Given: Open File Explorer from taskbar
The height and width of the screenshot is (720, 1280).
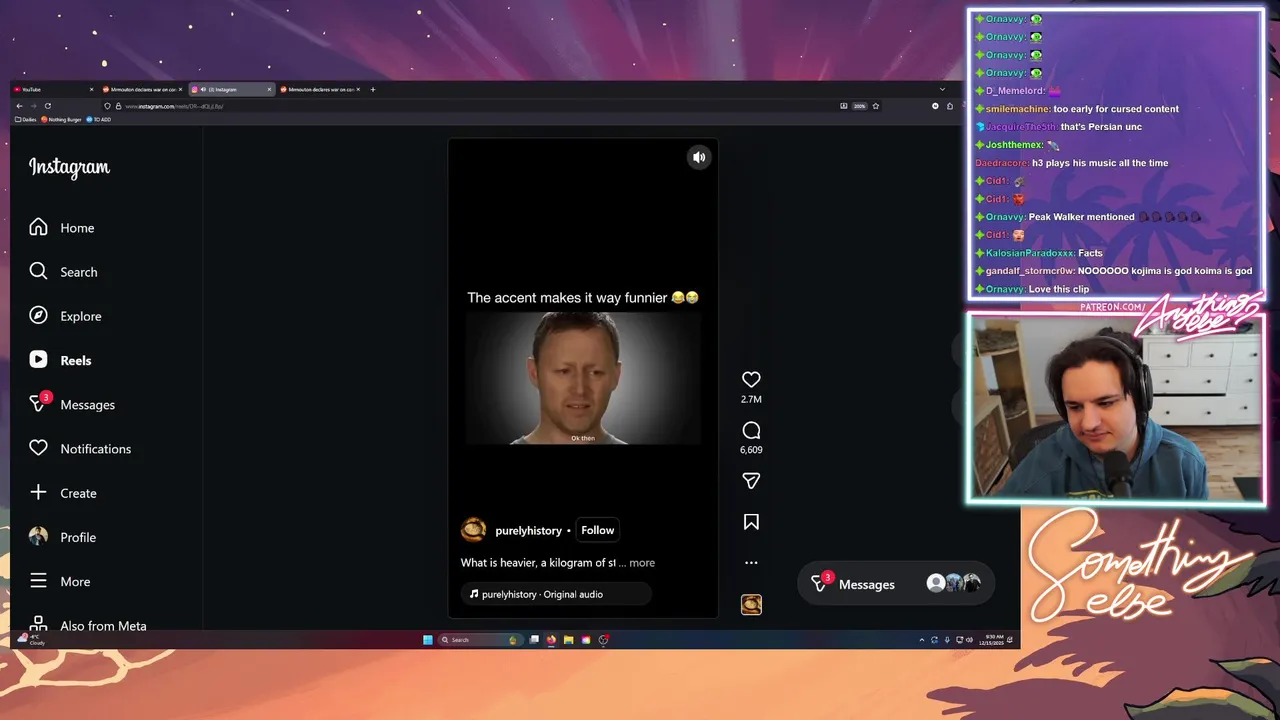Looking at the screenshot, I should pos(568,640).
